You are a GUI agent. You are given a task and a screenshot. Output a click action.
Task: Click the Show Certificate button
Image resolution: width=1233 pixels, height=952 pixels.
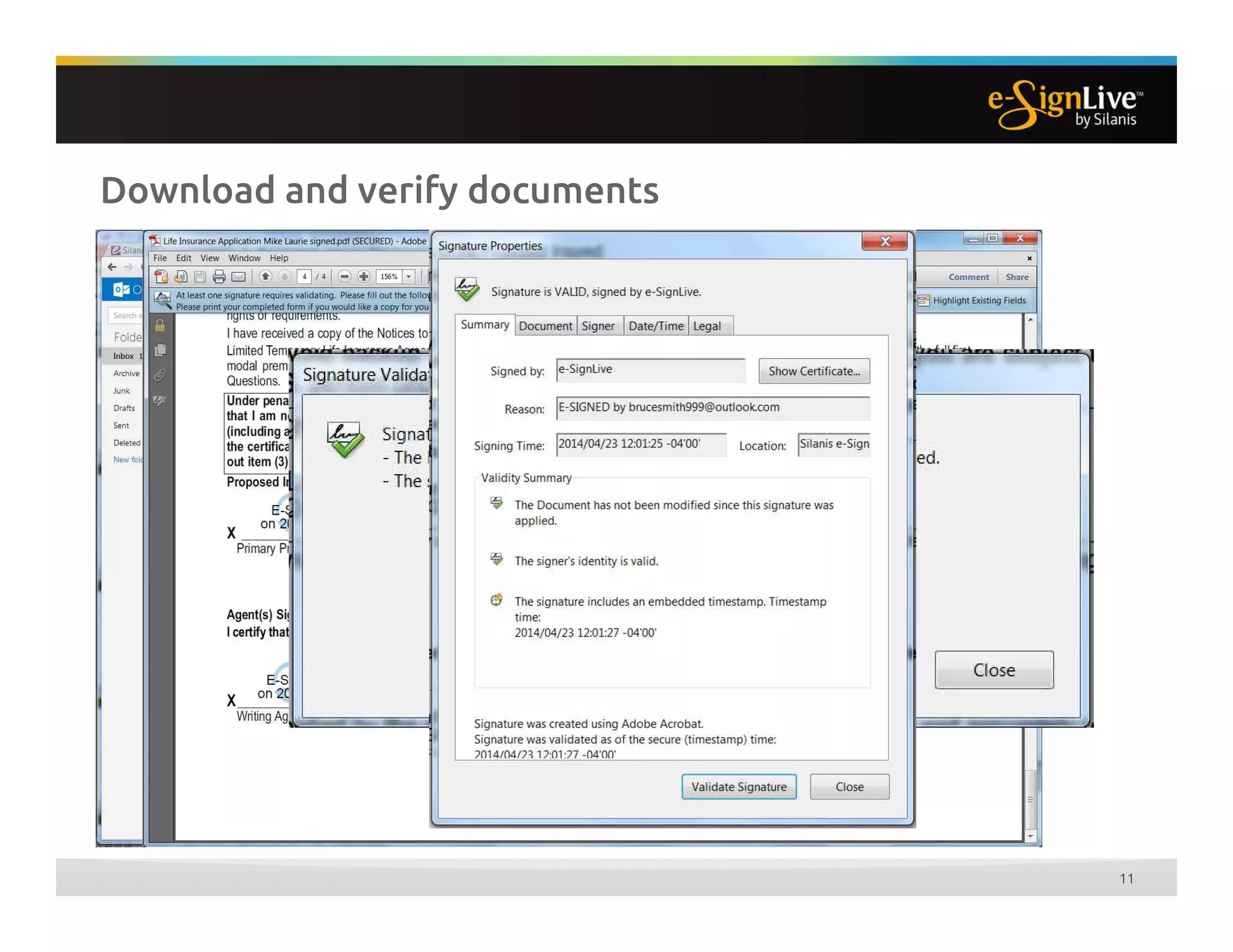point(814,371)
